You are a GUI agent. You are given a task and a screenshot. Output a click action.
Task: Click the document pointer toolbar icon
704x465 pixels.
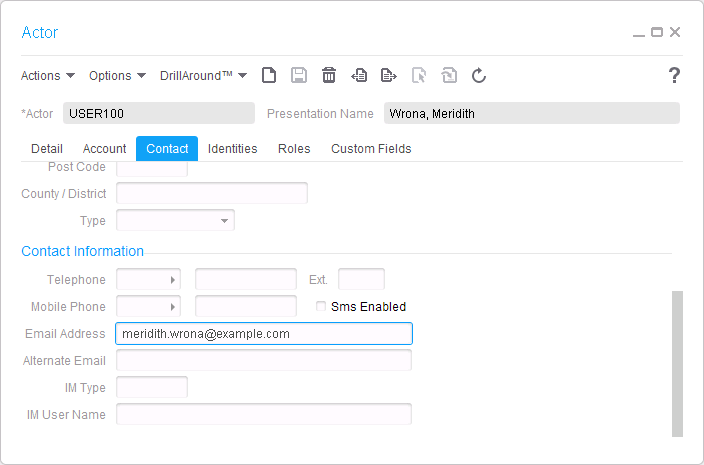coord(419,75)
